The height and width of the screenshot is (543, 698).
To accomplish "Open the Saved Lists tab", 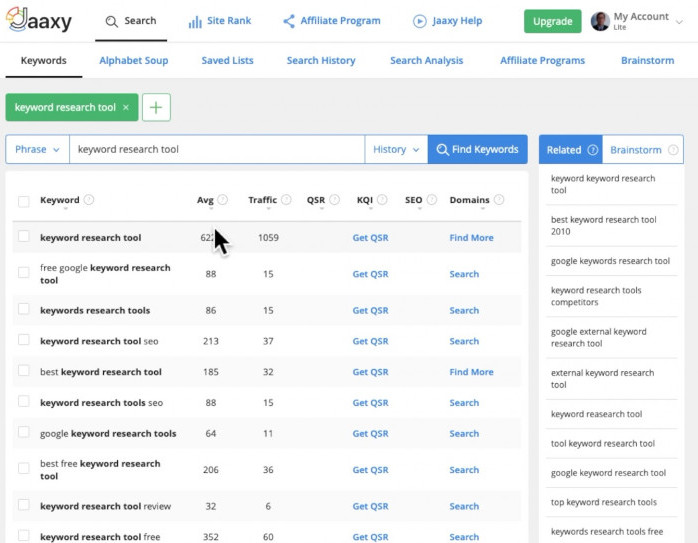I will pos(227,61).
